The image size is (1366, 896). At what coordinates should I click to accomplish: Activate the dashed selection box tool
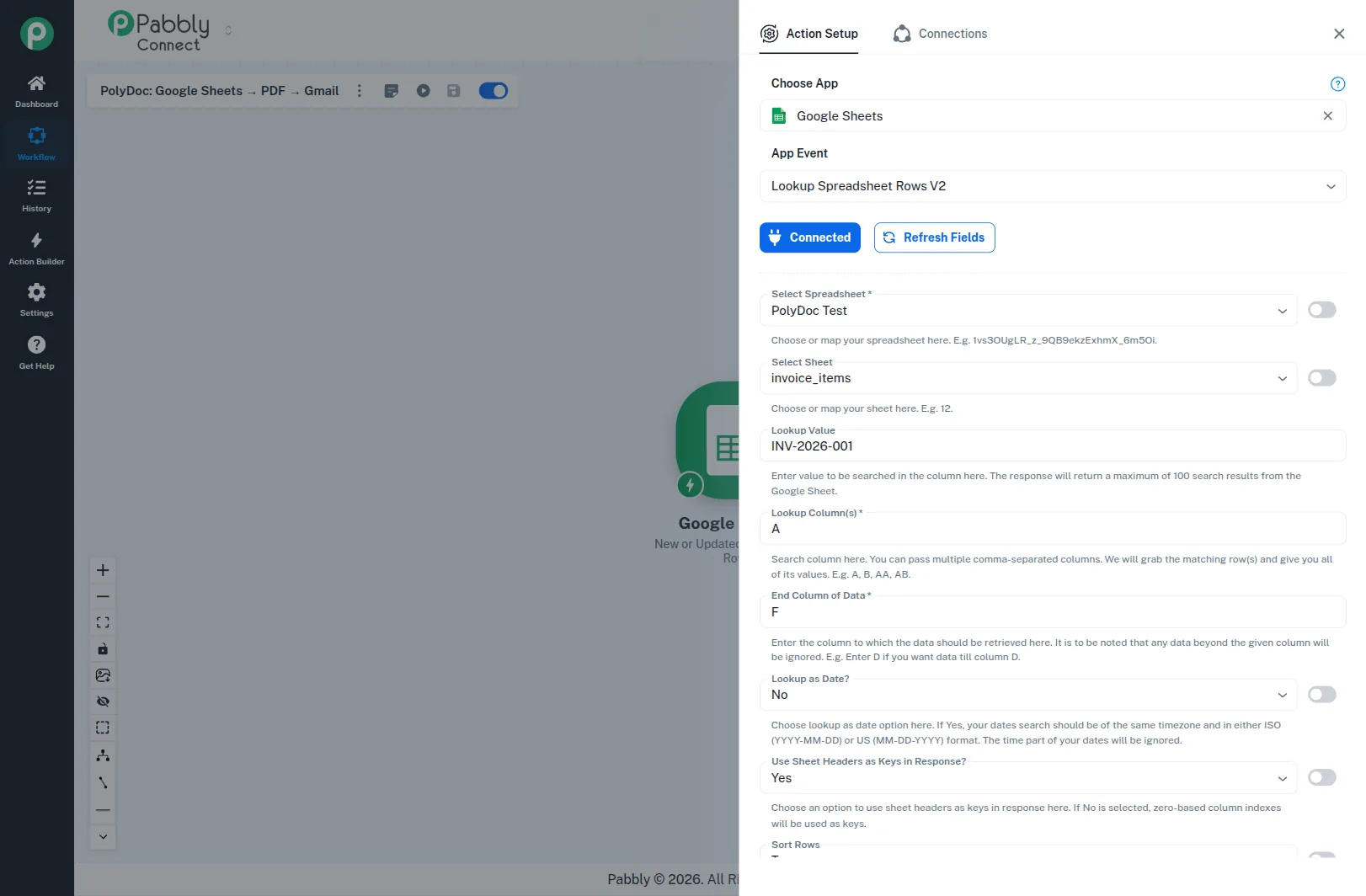coord(103,728)
